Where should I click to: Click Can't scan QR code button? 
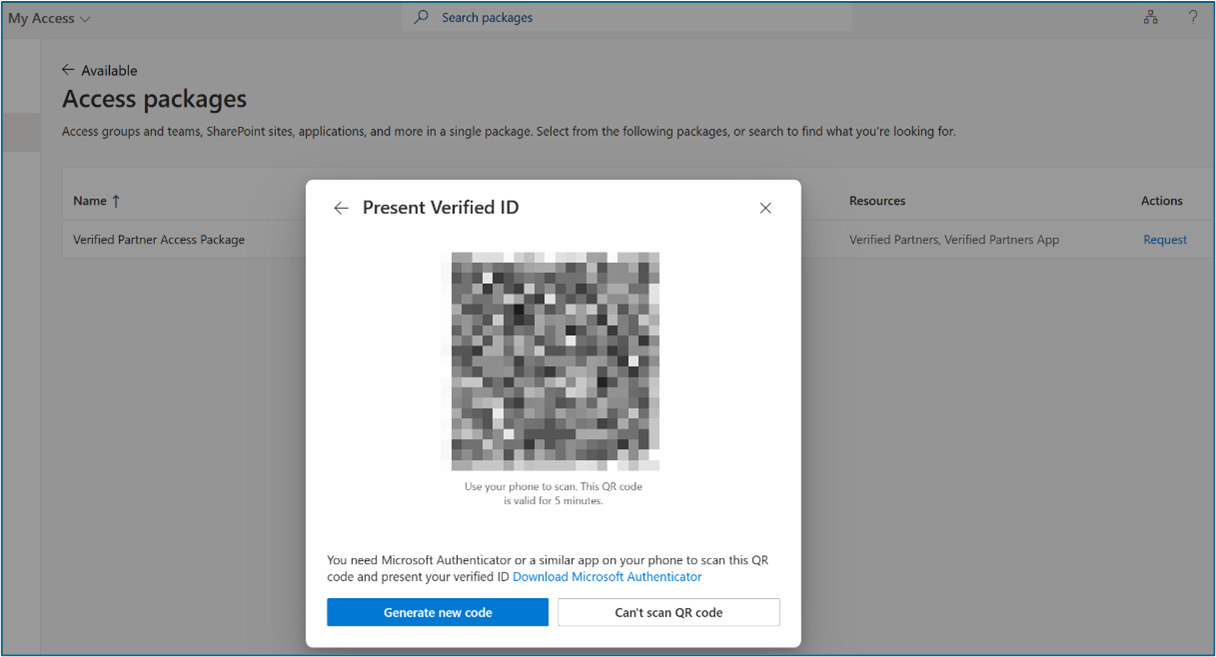668,612
